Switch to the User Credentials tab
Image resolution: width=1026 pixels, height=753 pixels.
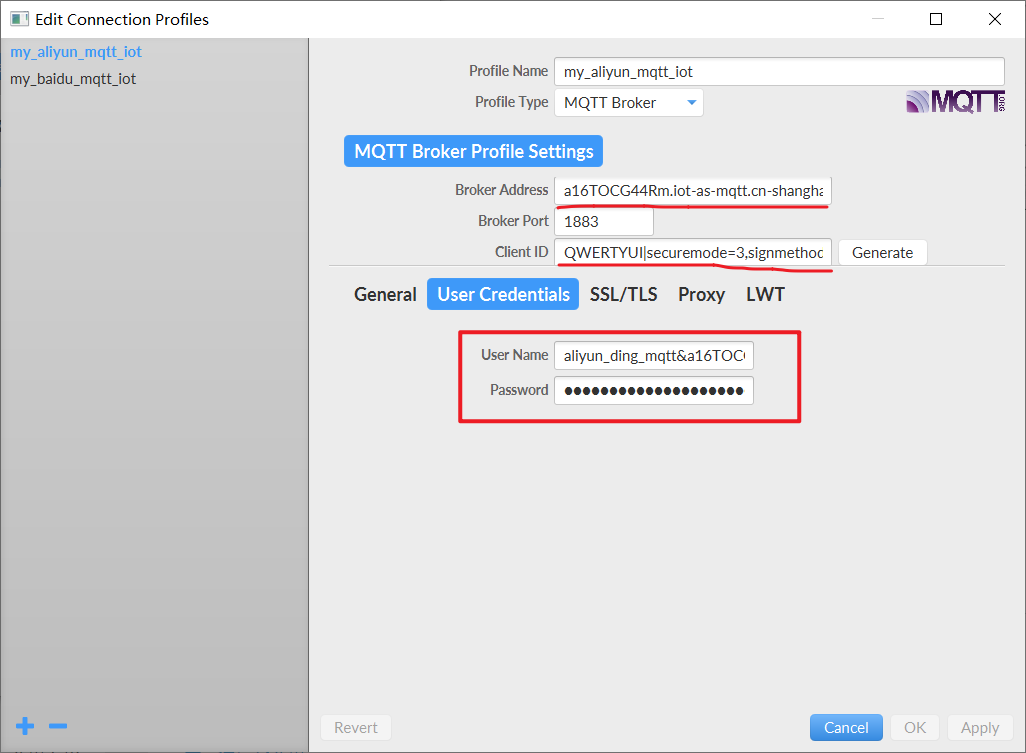click(x=503, y=294)
